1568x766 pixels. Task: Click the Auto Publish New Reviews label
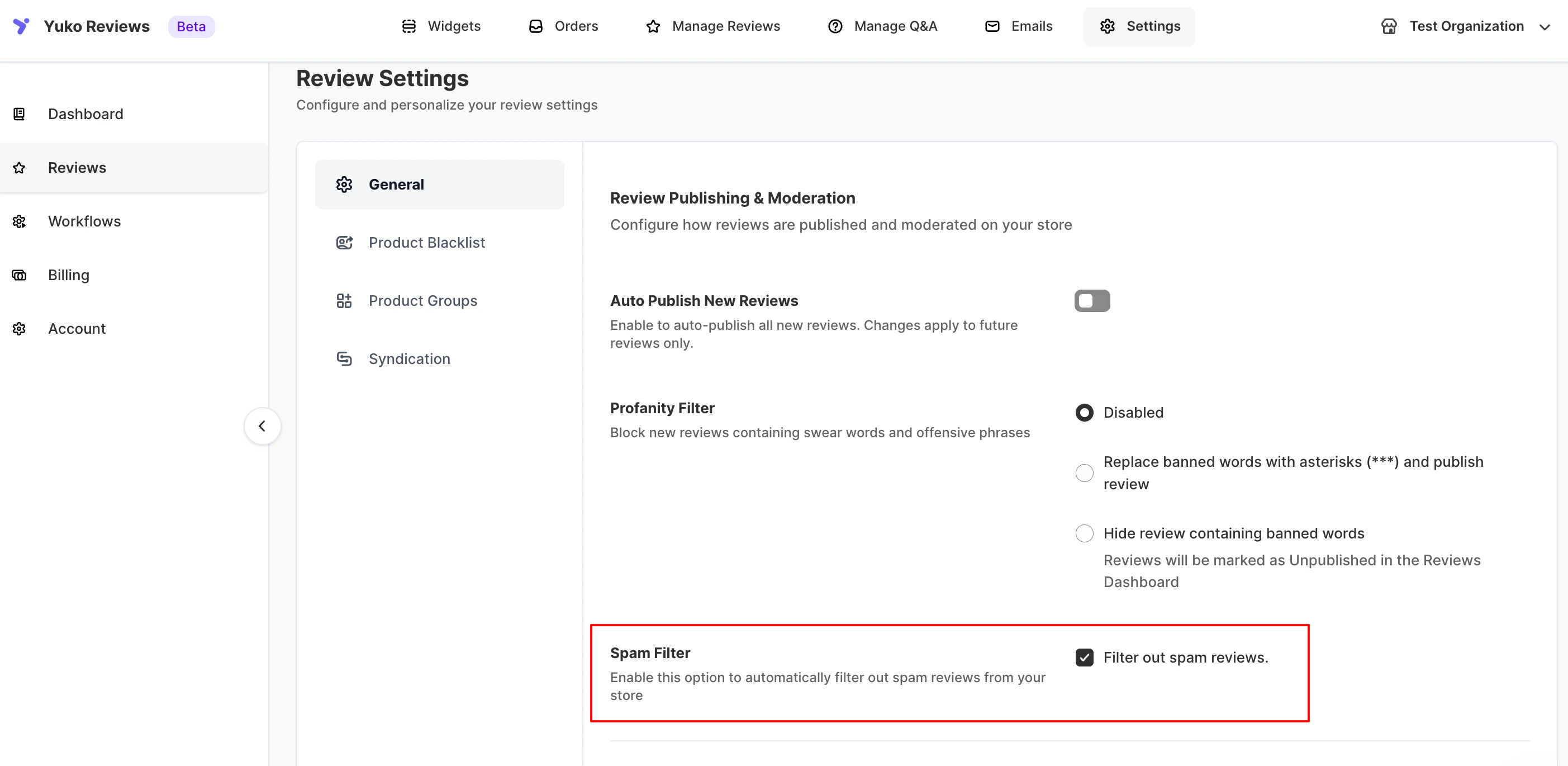point(704,301)
